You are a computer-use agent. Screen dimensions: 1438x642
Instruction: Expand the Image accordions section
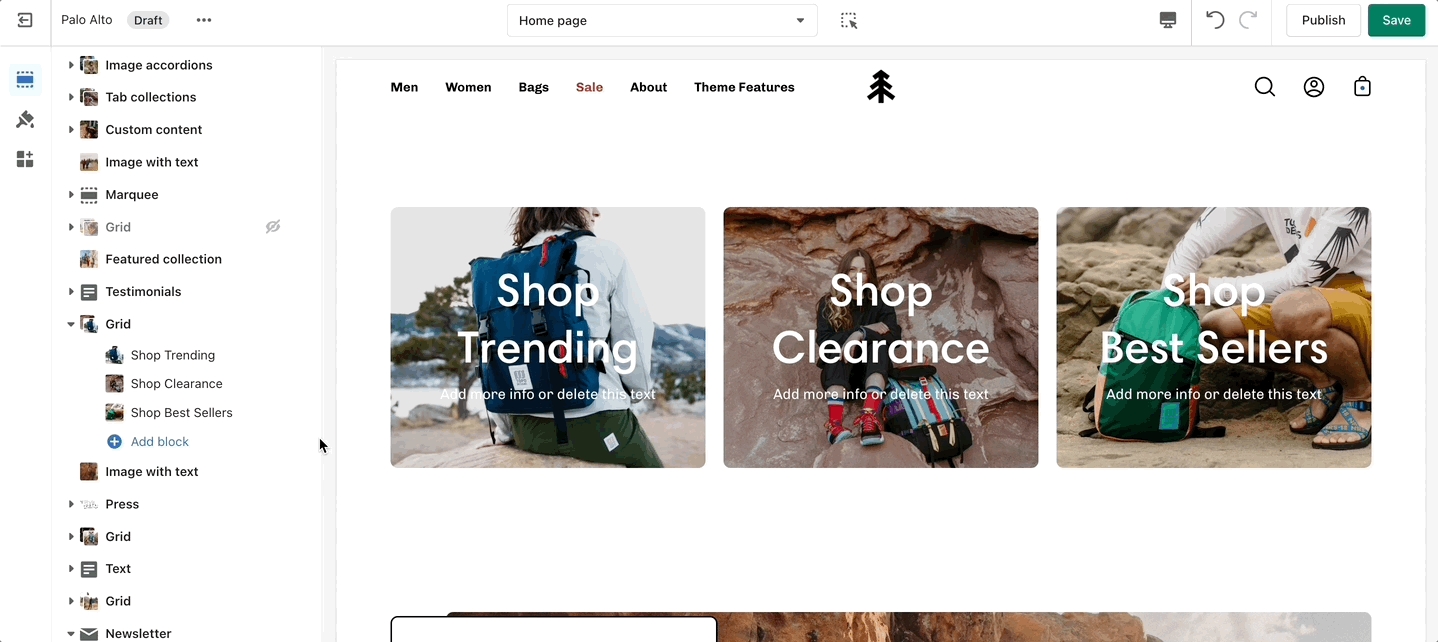tap(71, 65)
